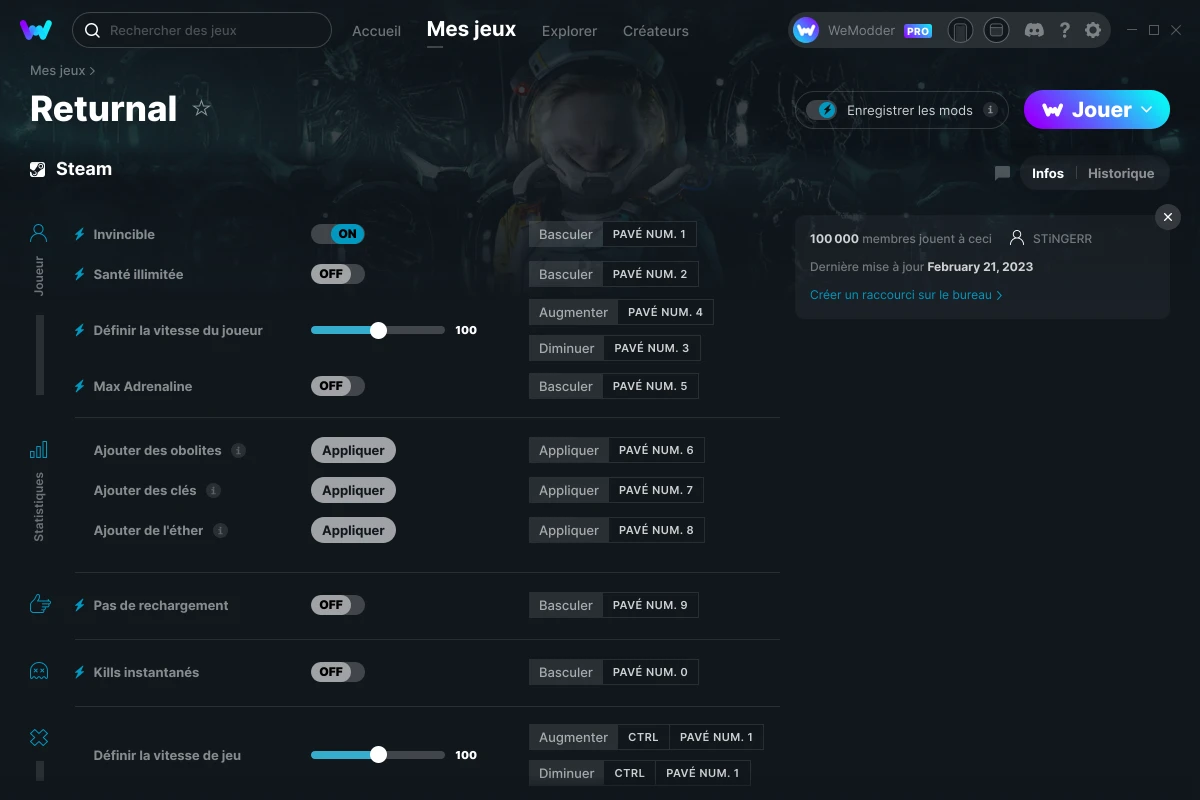Image resolution: width=1200 pixels, height=800 pixels.
Task: Open the Mes jeux tab
Action: tap(472, 30)
